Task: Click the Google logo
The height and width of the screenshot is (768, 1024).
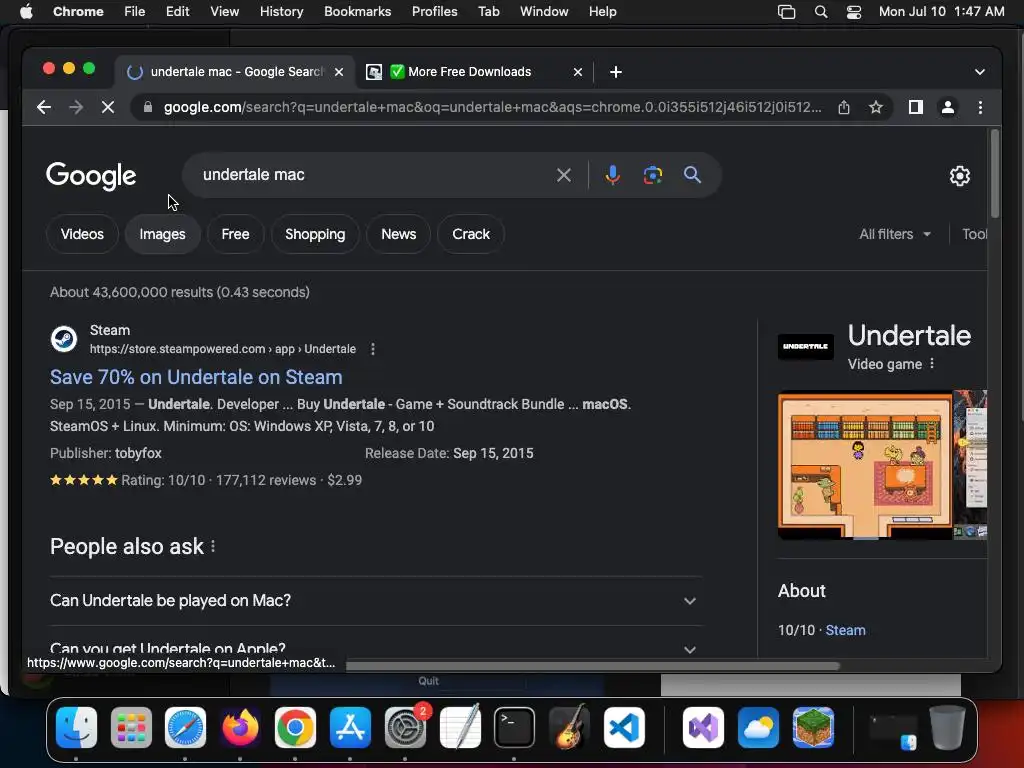Action: click(x=91, y=175)
